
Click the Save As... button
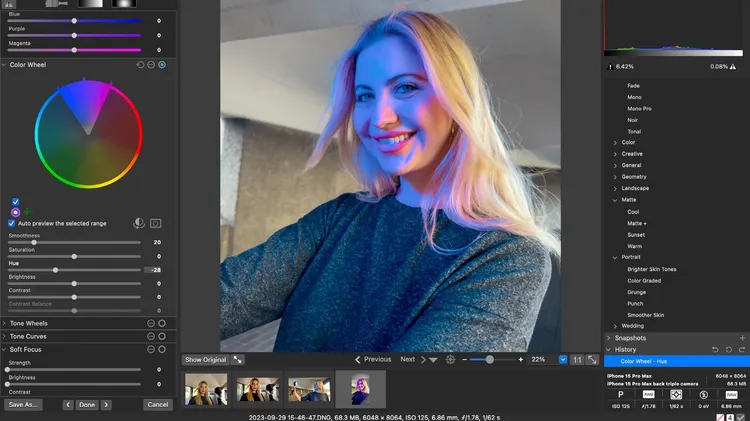click(23, 405)
